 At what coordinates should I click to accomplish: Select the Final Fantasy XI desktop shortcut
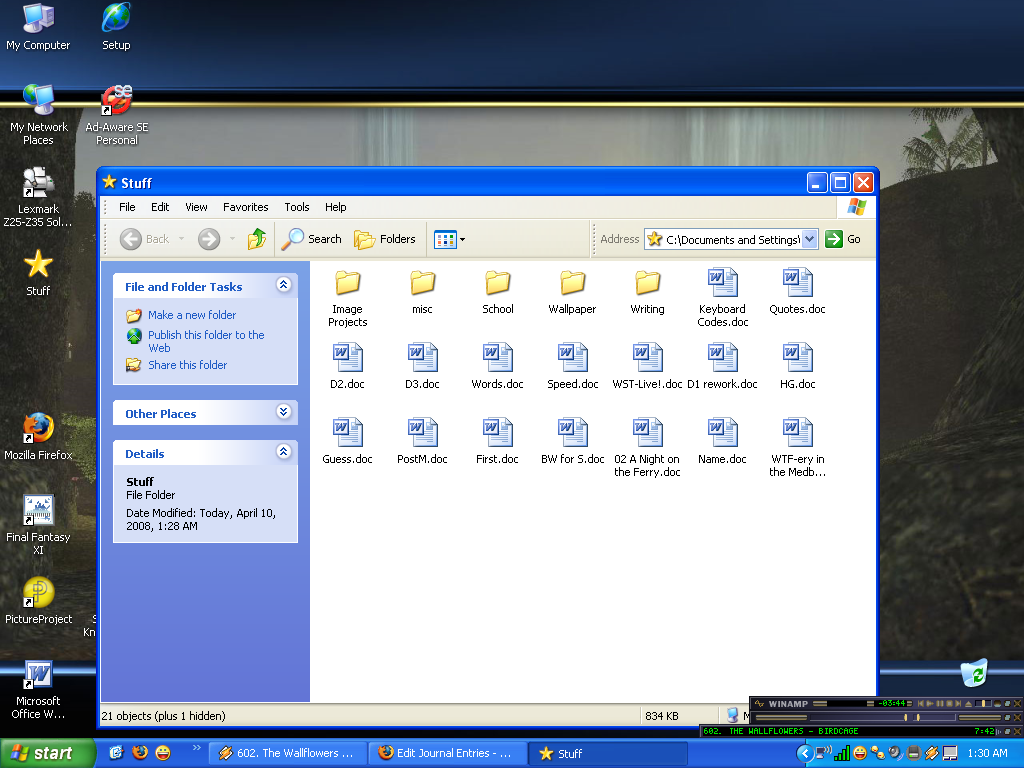coord(38,525)
